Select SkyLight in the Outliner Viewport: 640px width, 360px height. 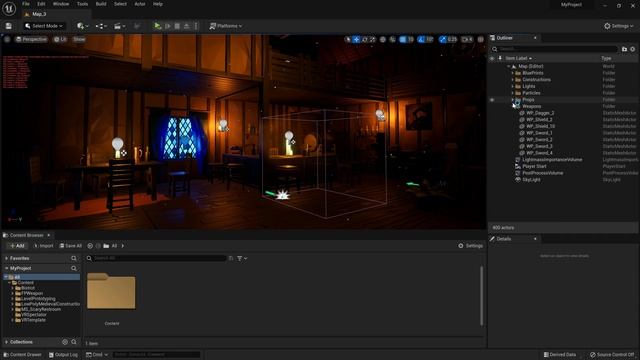tap(531, 180)
